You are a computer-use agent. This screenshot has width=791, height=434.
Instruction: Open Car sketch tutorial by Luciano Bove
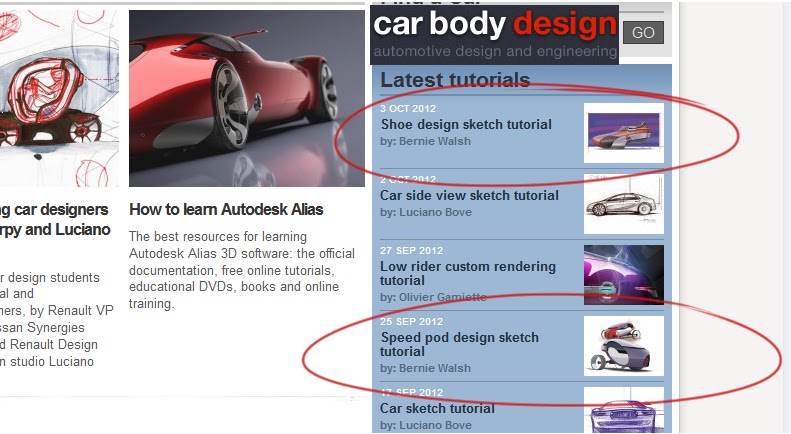(437, 408)
